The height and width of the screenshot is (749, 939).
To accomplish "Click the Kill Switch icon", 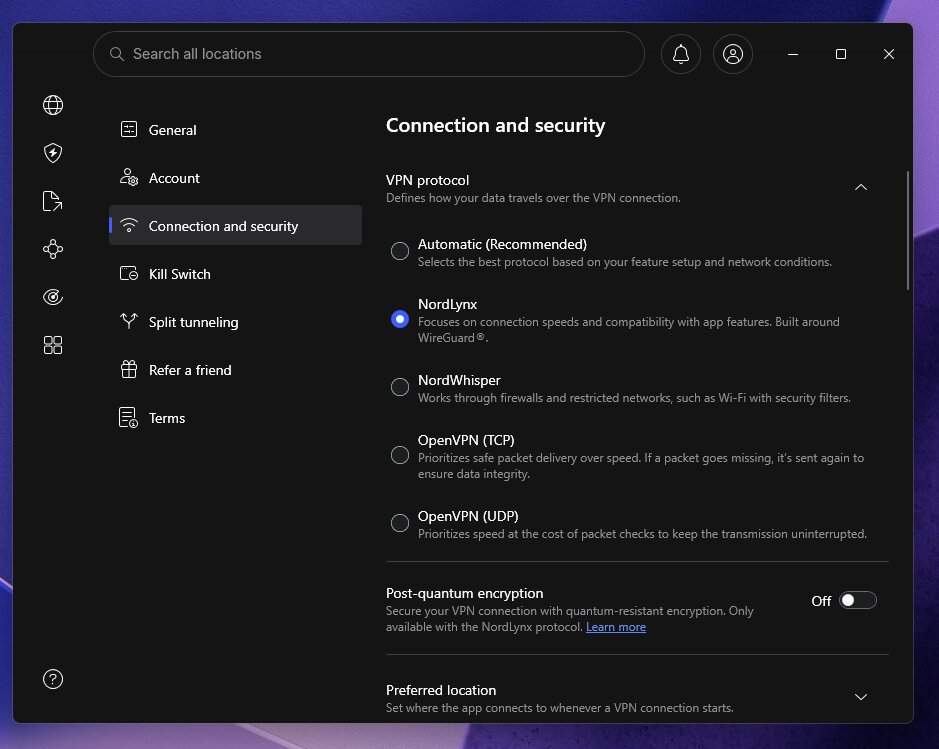I will [129, 274].
